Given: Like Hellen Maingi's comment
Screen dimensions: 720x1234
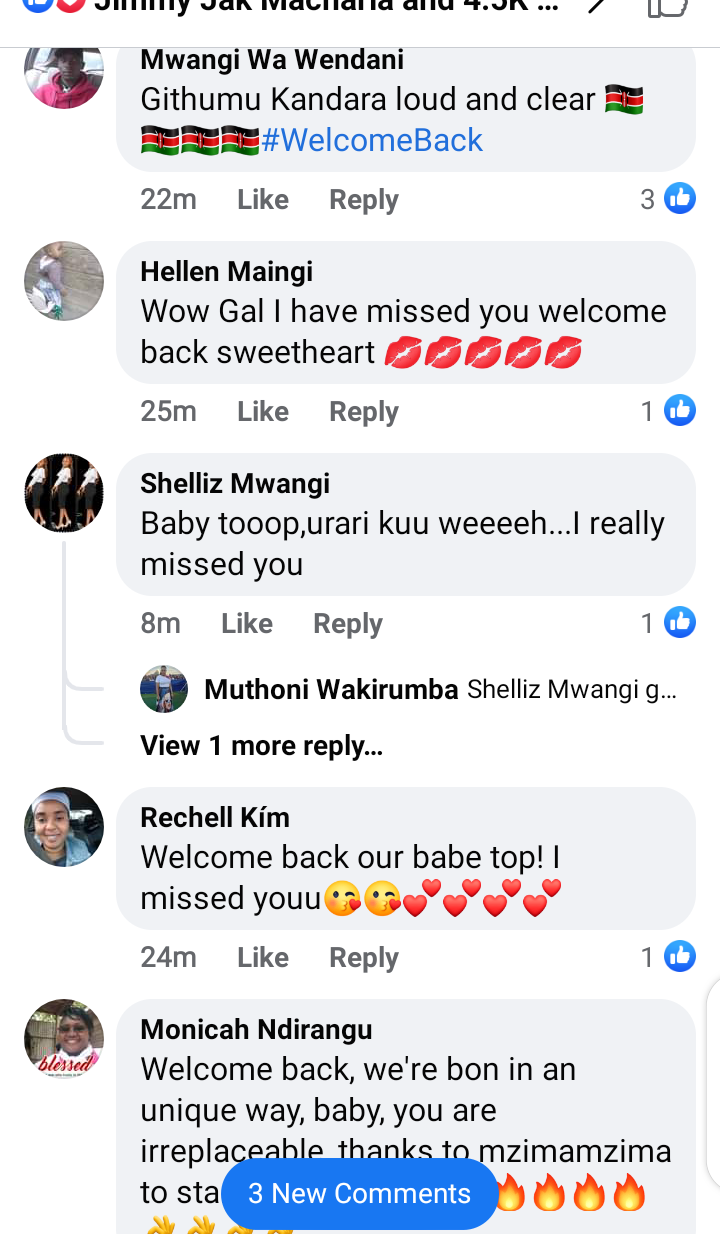Looking at the screenshot, I should 263,411.
